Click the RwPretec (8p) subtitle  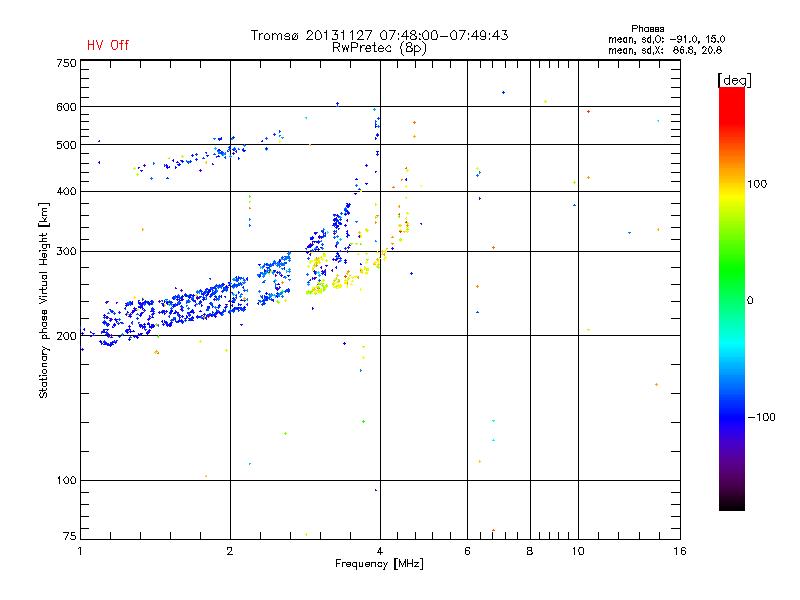pos(379,48)
